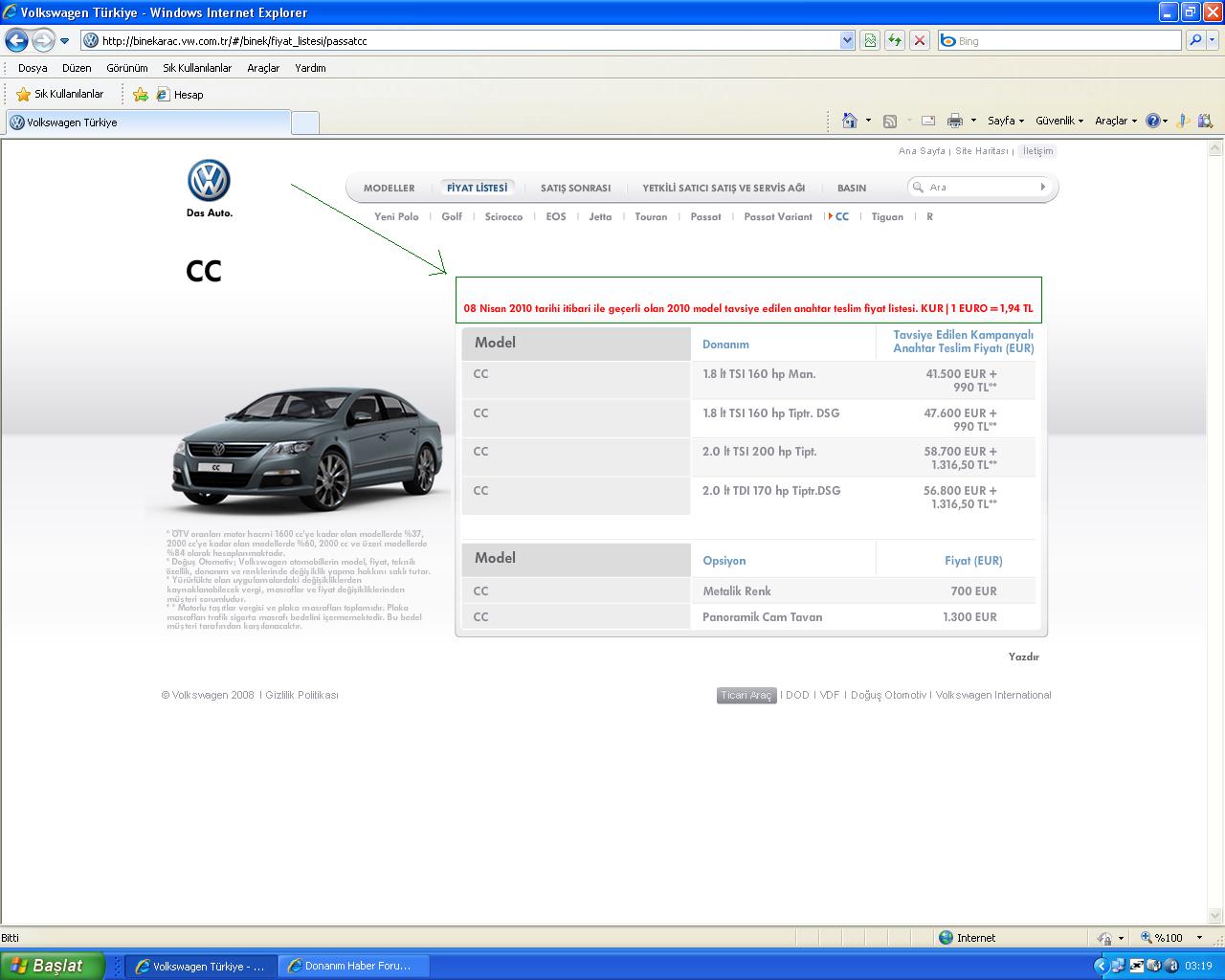Screen dimensions: 1225x980
Task: Expand the address bar history dropdown
Action: point(847,41)
